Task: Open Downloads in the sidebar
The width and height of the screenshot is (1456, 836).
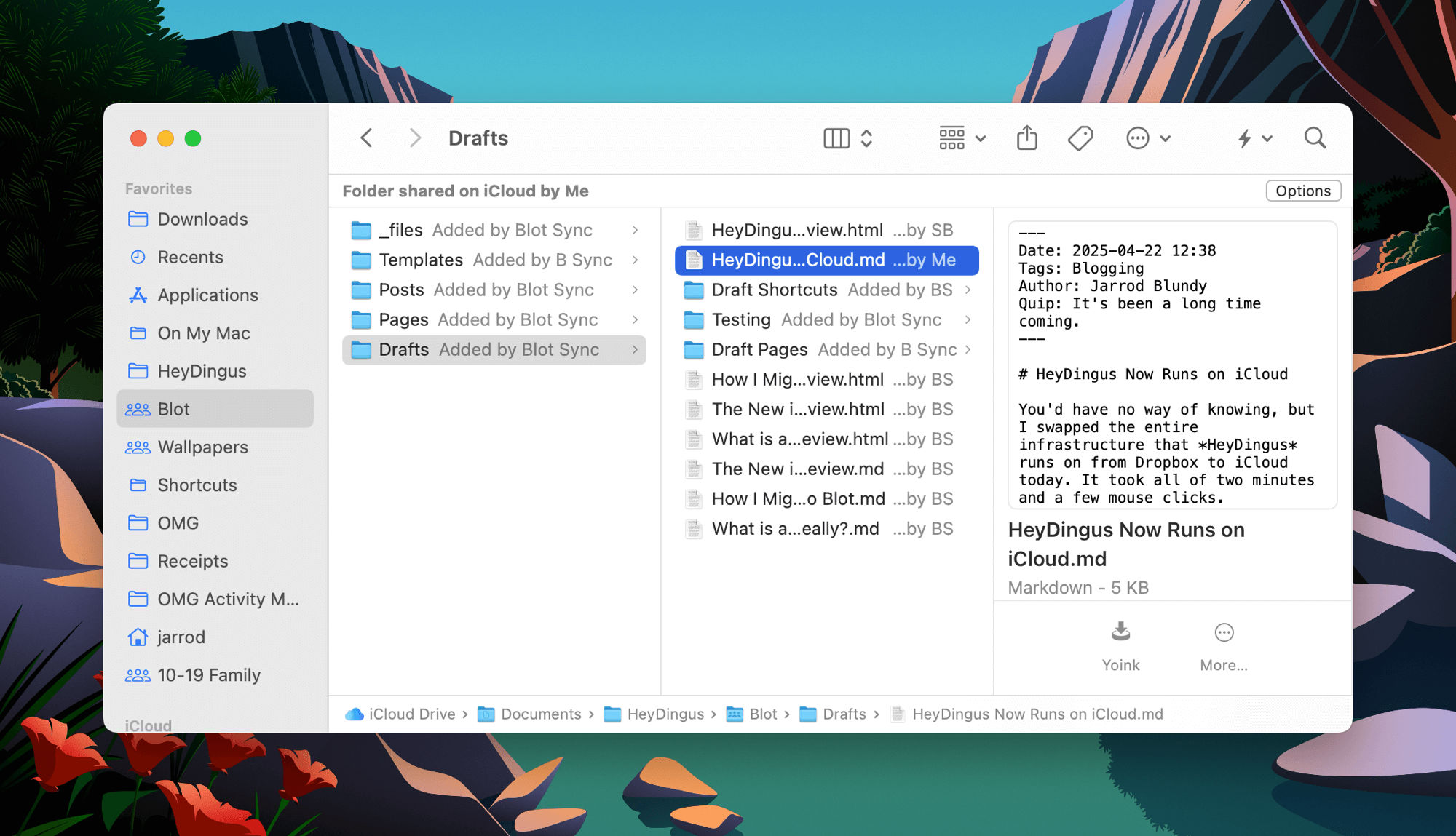Action: [202, 219]
